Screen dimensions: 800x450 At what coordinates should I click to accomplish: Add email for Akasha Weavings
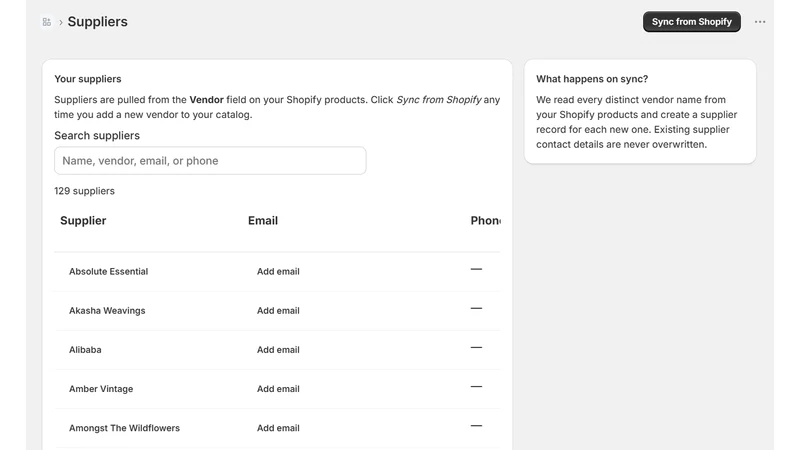pos(278,311)
